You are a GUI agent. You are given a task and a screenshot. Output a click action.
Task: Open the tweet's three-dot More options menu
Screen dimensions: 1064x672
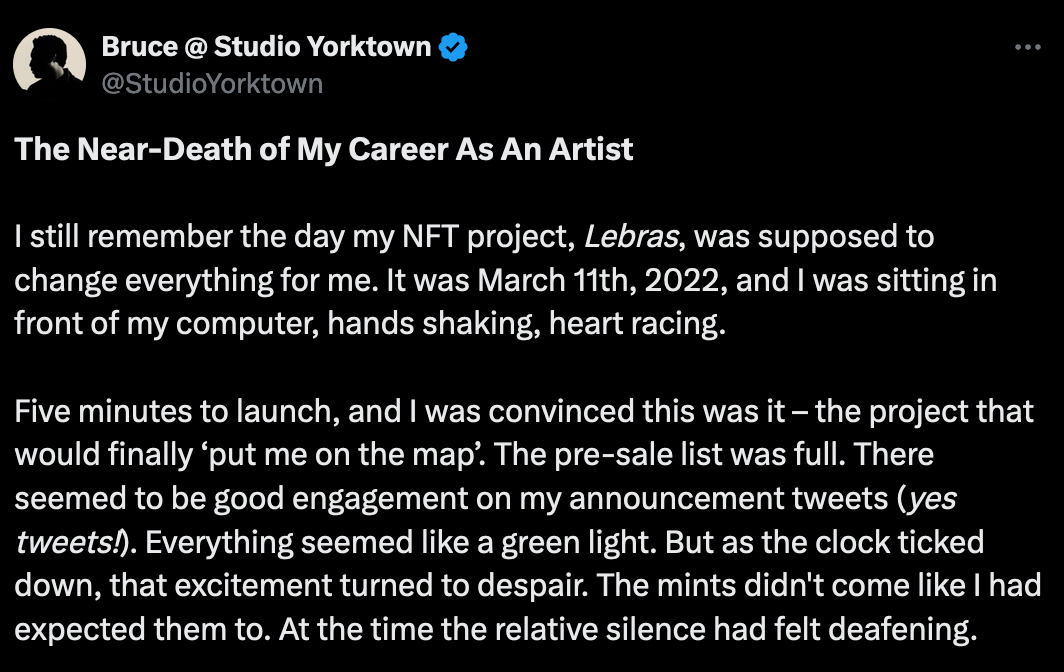click(x=1027, y=47)
